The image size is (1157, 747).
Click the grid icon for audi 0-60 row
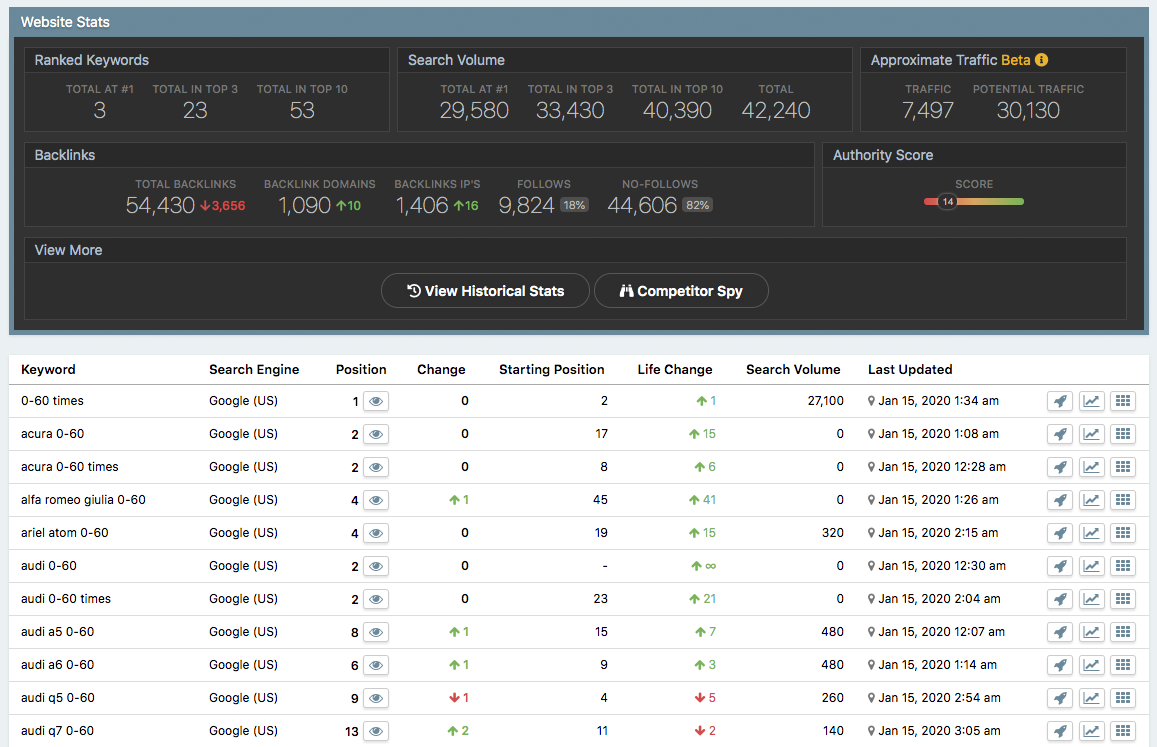[x=1123, y=566]
